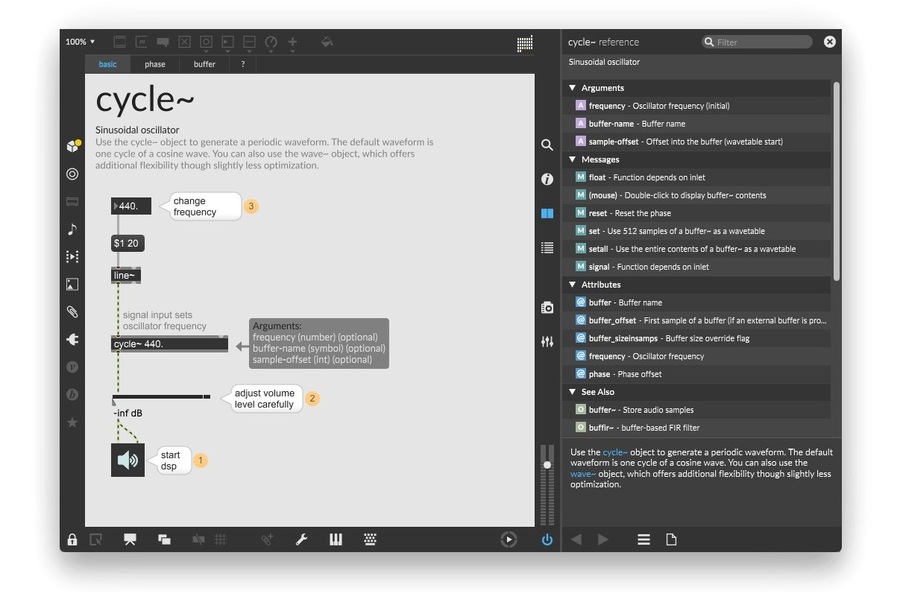Open the inspector info icon
This screenshot has height=608, width=900.
pyautogui.click(x=547, y=179)
